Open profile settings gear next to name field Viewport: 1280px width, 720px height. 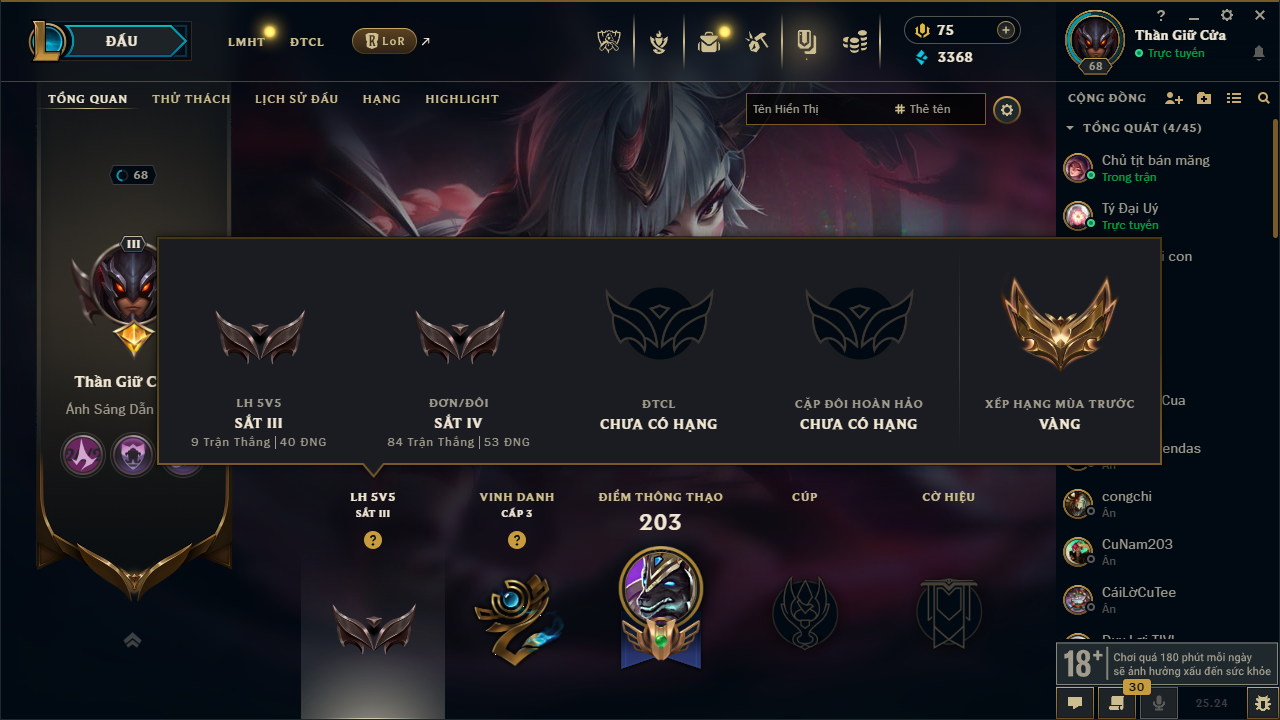1007,109
